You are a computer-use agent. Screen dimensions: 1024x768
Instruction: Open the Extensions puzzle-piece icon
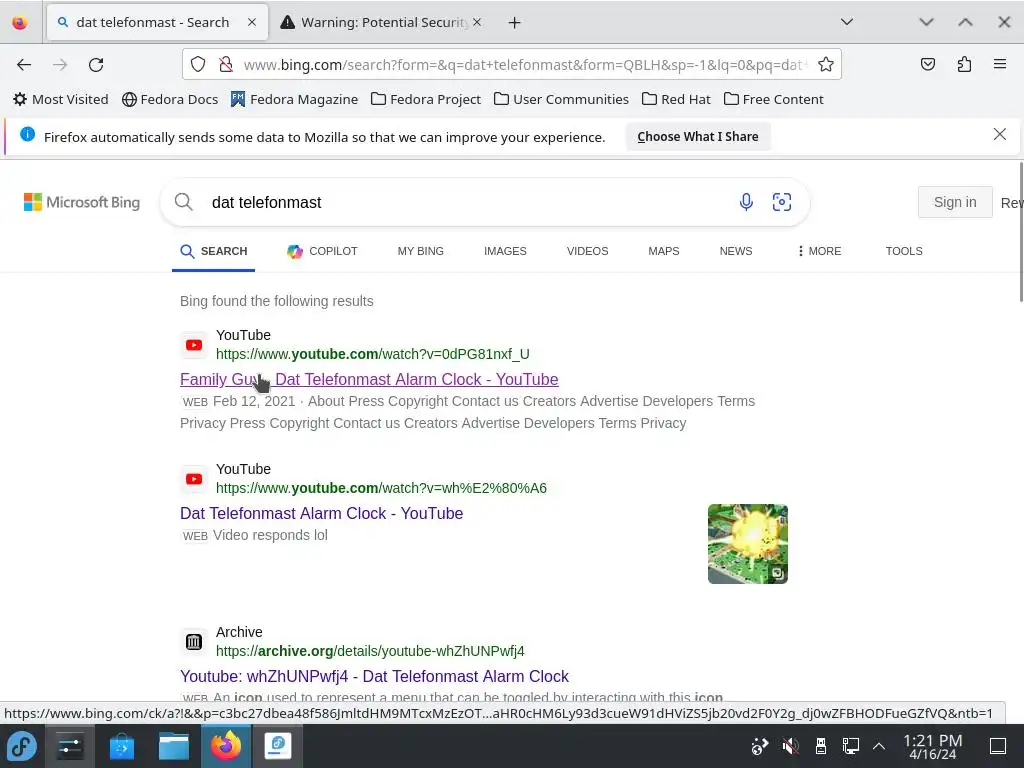click(964, 64)
